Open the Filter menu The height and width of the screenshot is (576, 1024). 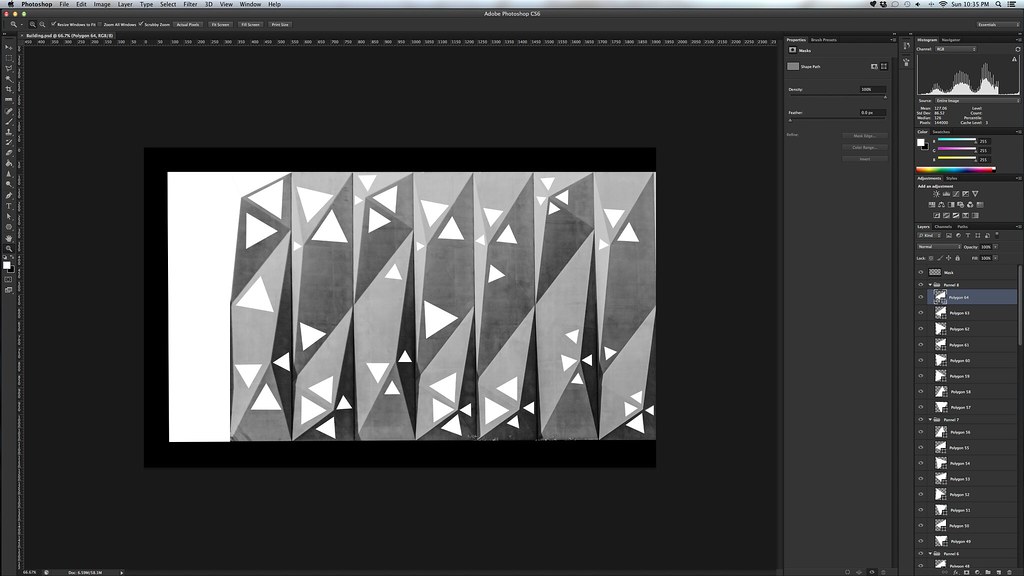190,4
